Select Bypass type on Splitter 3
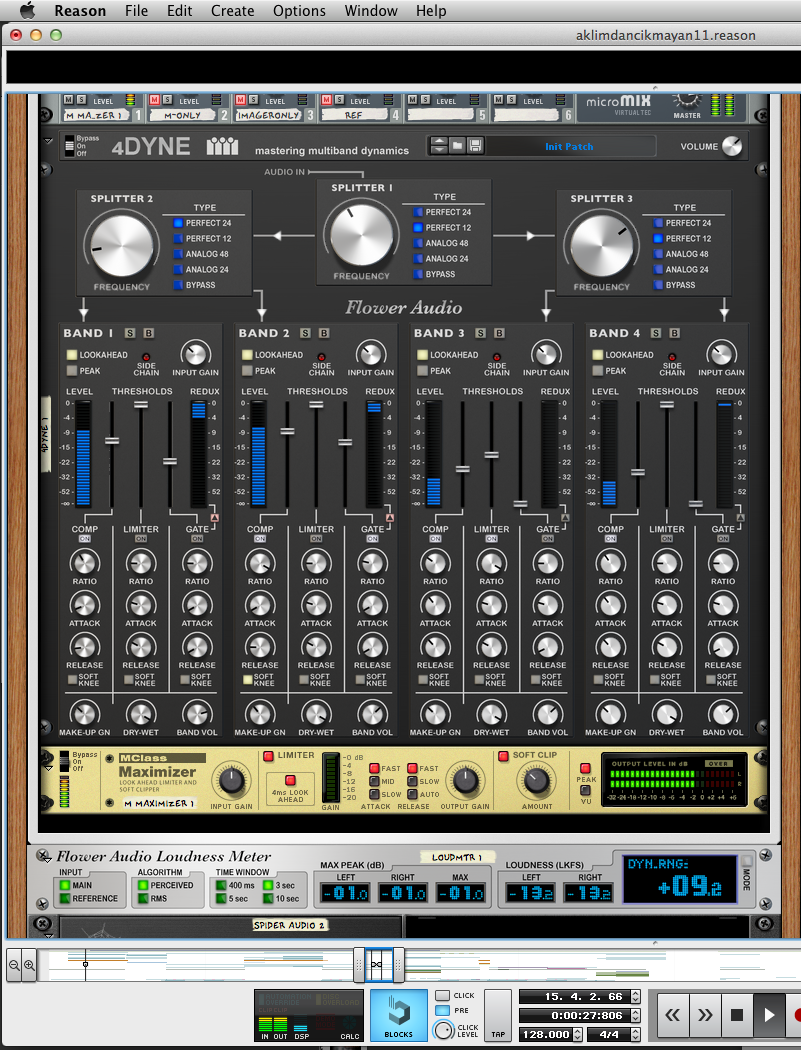 tap(658, 285)
